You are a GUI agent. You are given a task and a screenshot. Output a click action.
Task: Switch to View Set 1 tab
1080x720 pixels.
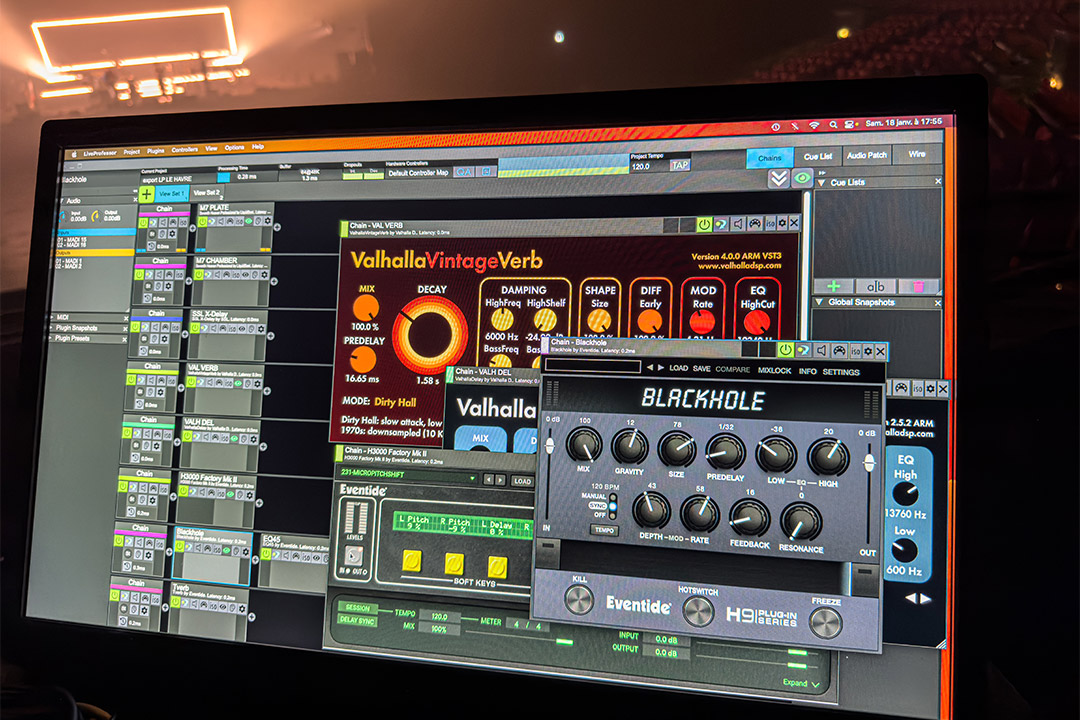click(172, 194)
